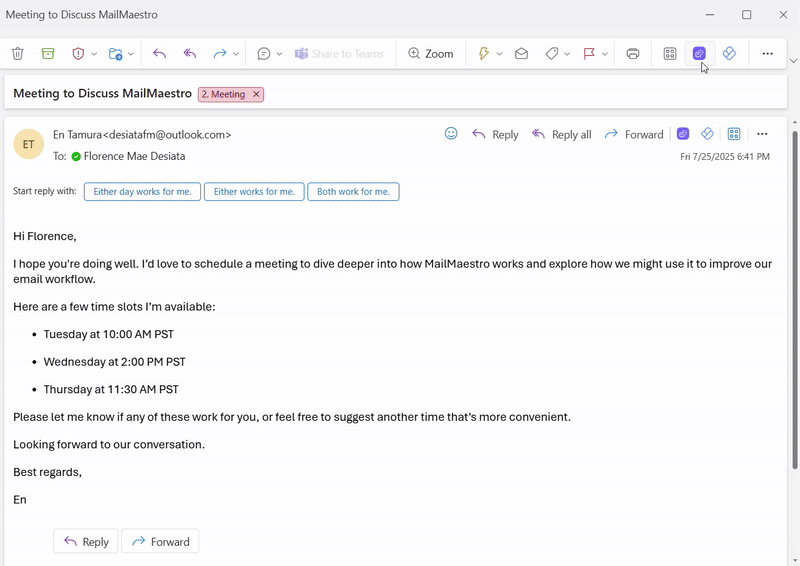Click the Reply button below the message
Image resolution: width=800 pixels, height=566 pixels.
point(86,542)
